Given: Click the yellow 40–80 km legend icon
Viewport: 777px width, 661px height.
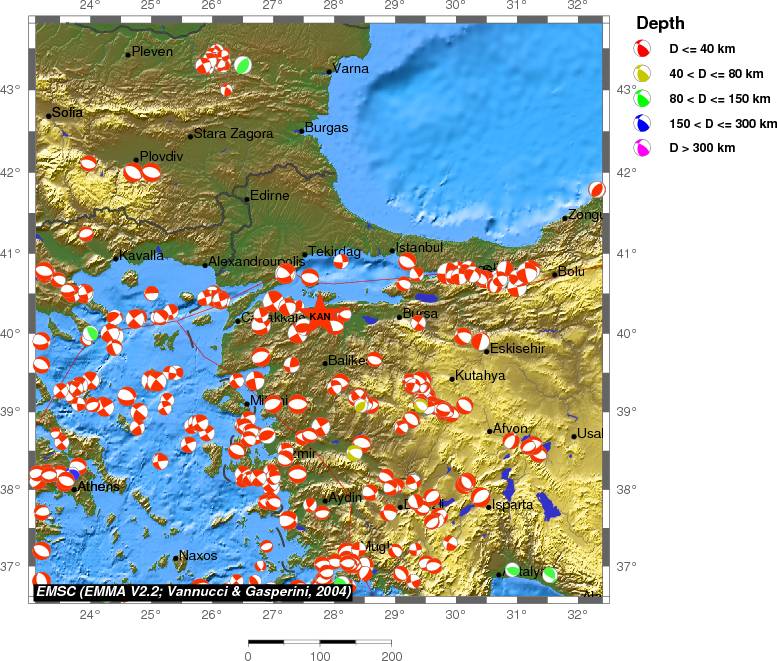Looking at the screenshot, I should click(645, 73).
